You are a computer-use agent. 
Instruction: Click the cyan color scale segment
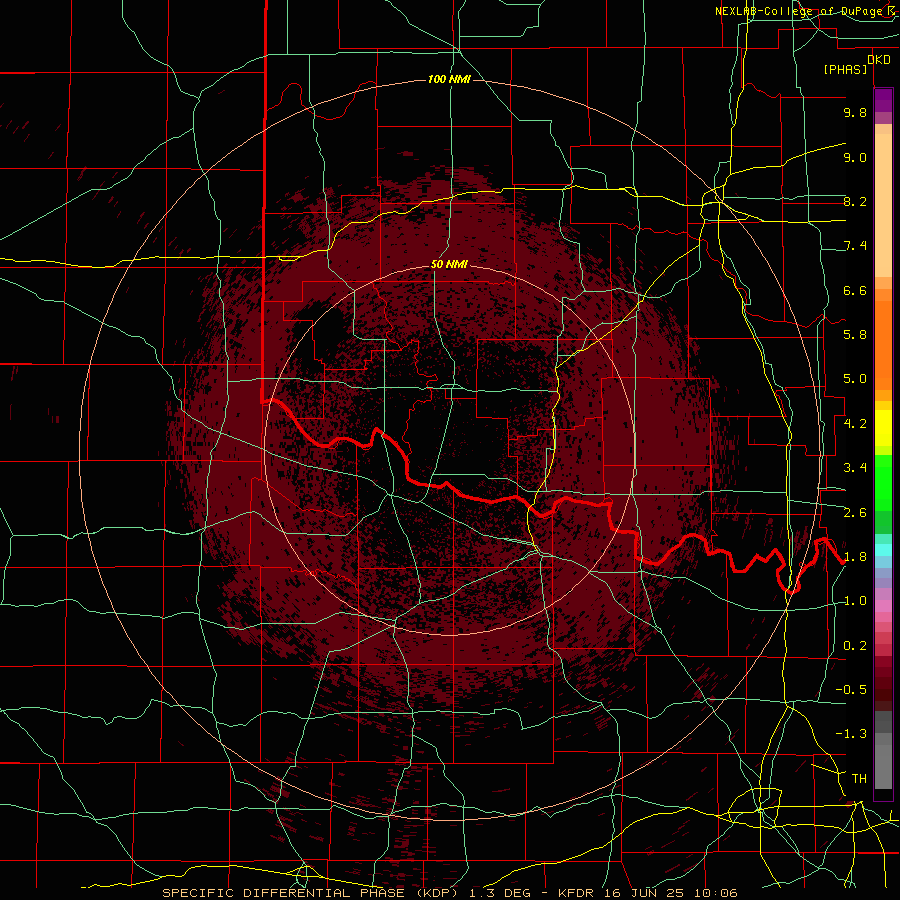[883, 550]
